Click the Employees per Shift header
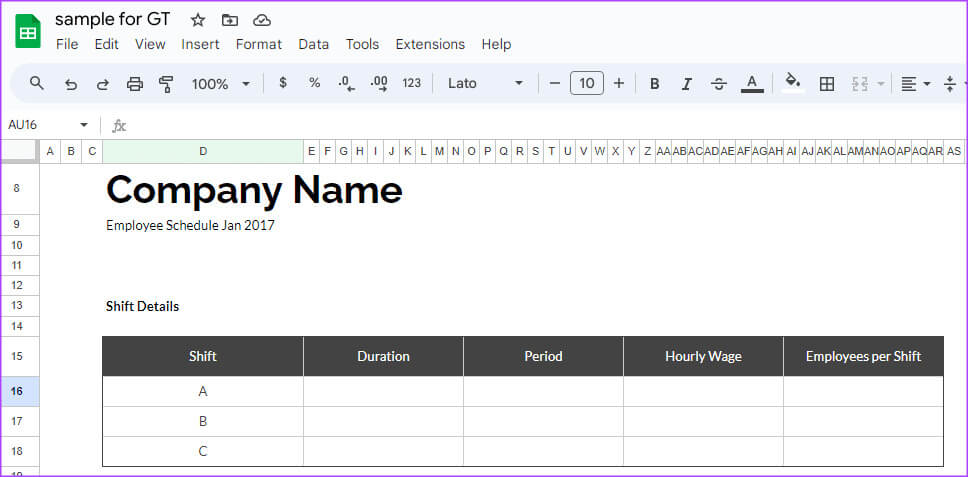 [x=864, y=356]
